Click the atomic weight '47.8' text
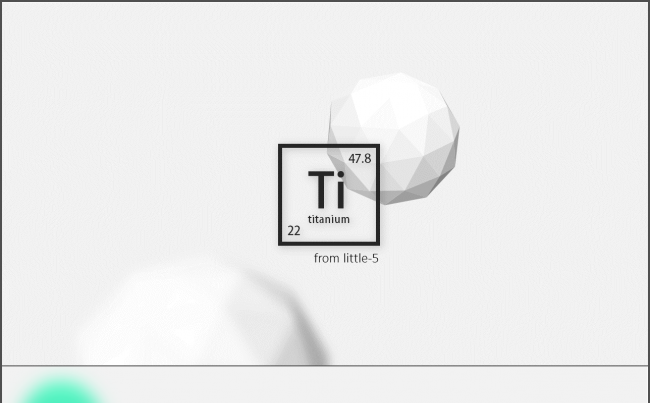The width and height of the screenshot is (650, 403). (x=359, y=158)
